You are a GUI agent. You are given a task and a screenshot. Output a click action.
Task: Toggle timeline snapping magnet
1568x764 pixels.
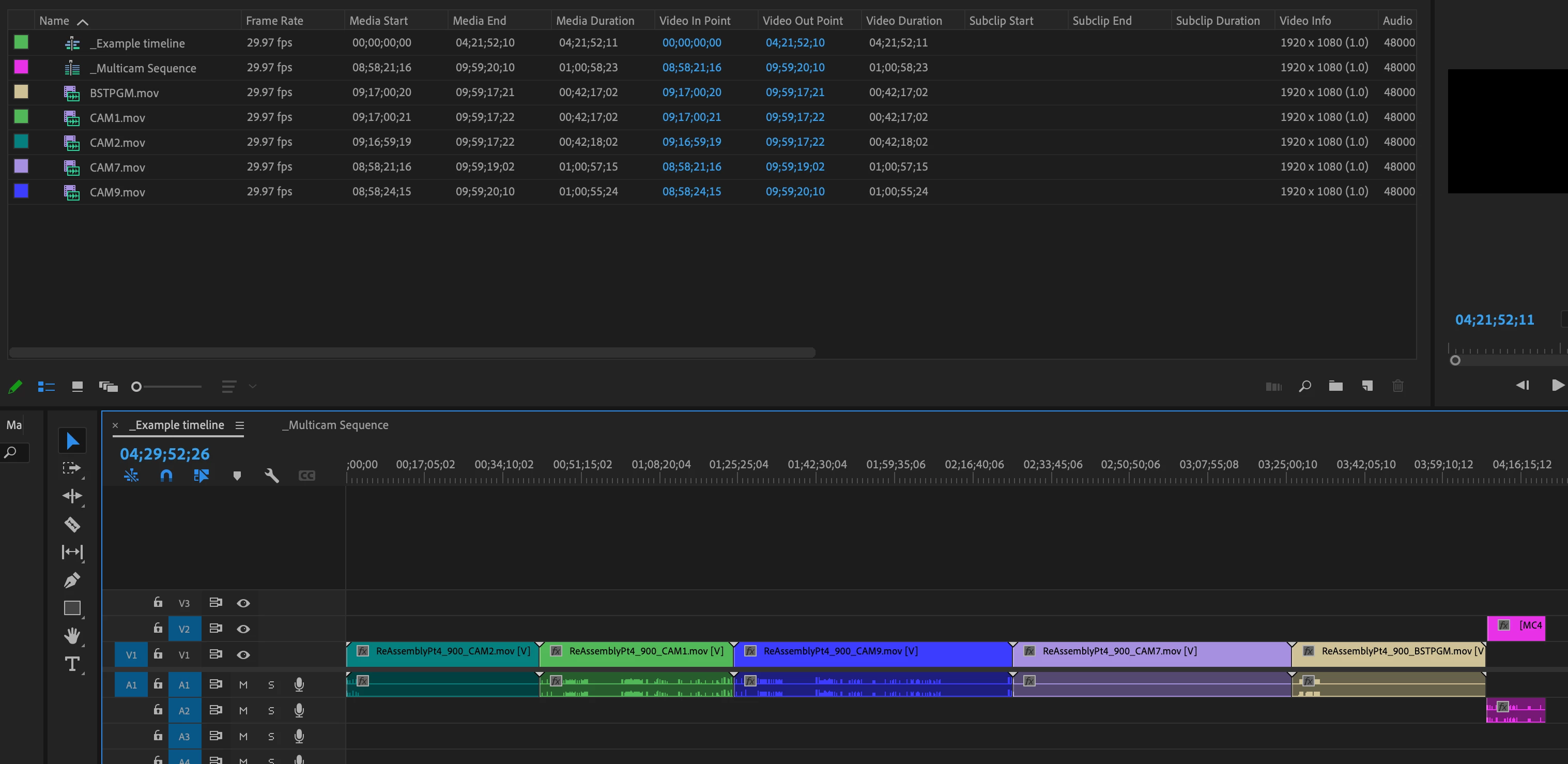tap(165, 476)
